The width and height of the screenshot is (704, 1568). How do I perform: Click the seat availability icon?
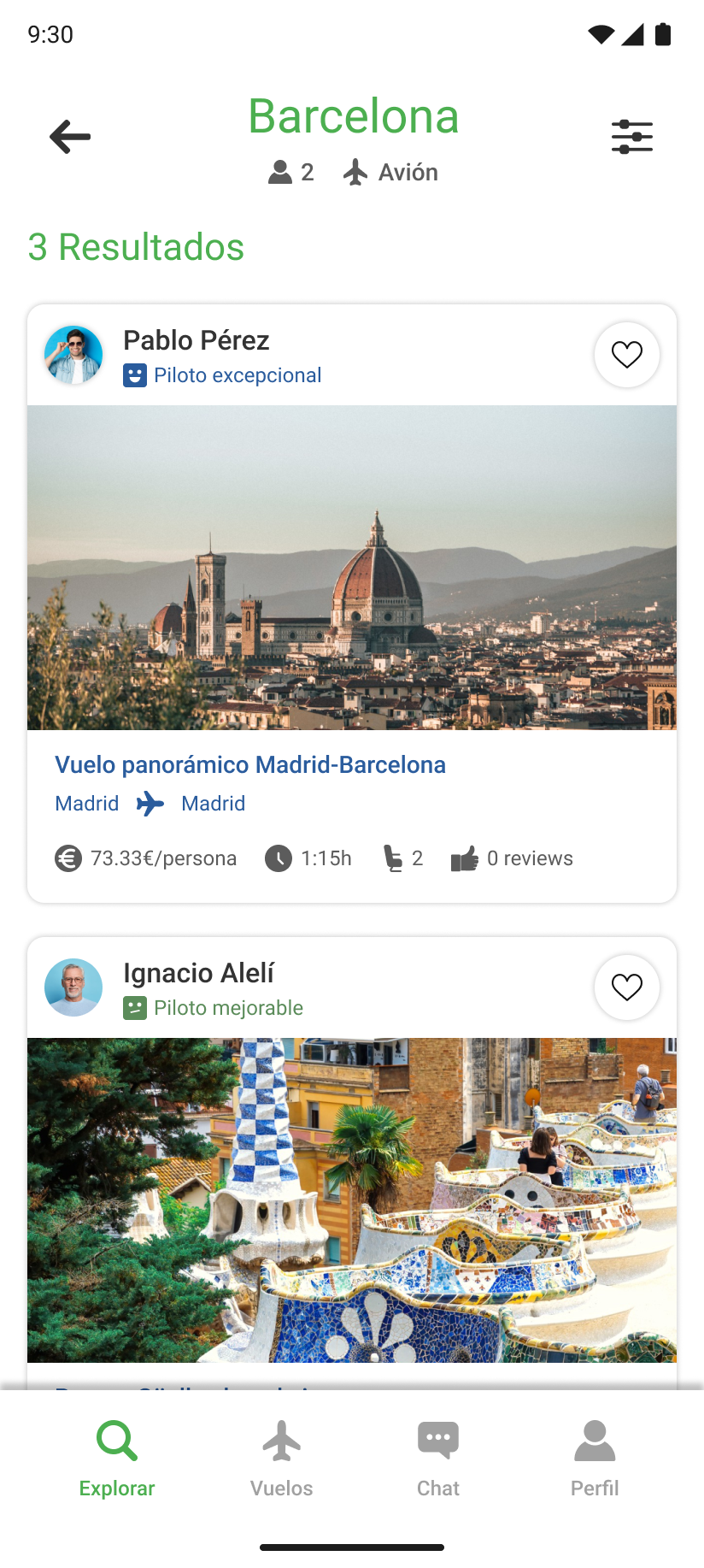[x=392, y=858]
